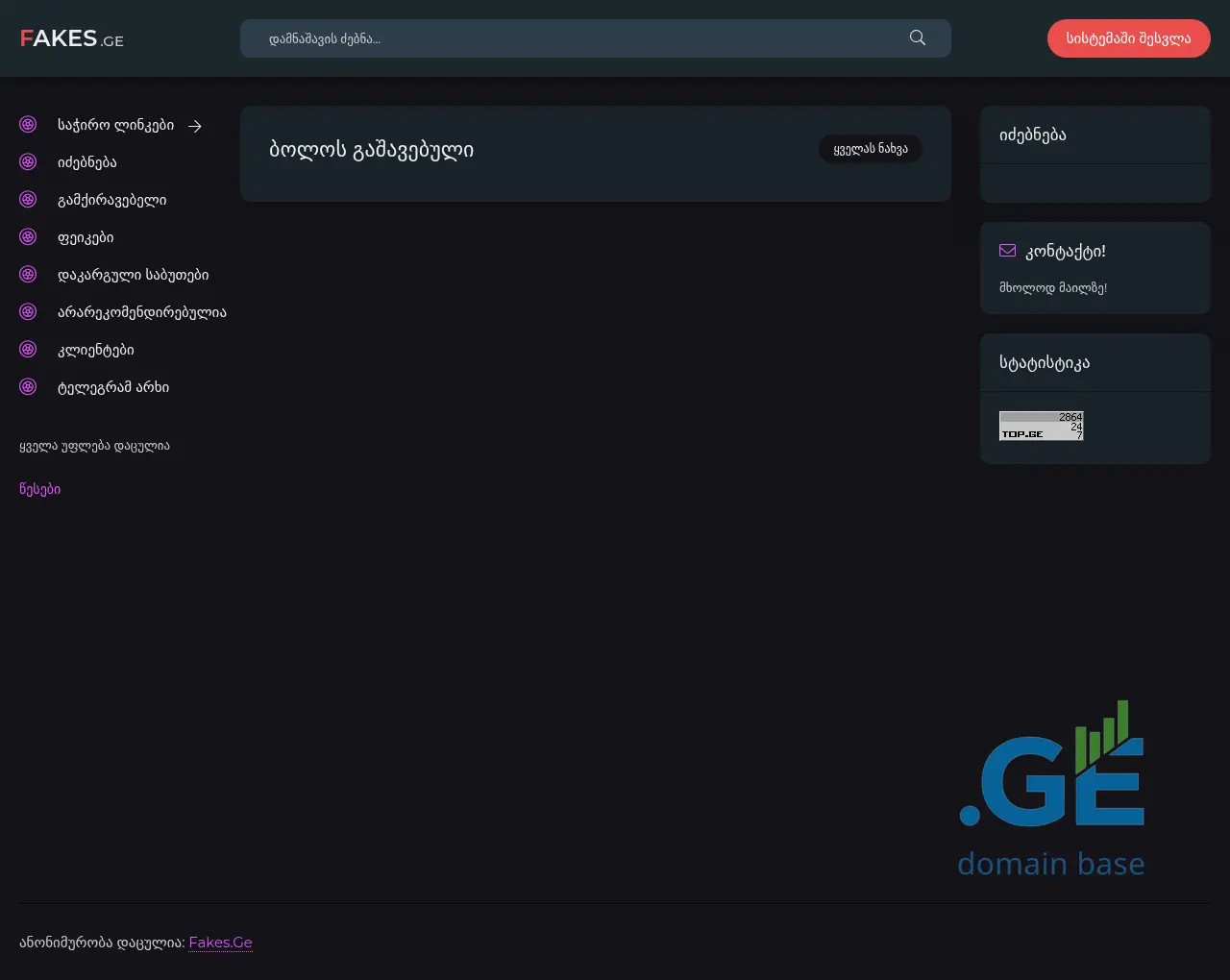Click the icon beside ფეიკები
This screenshot has width=1230, height=980.
pos(28,237)
